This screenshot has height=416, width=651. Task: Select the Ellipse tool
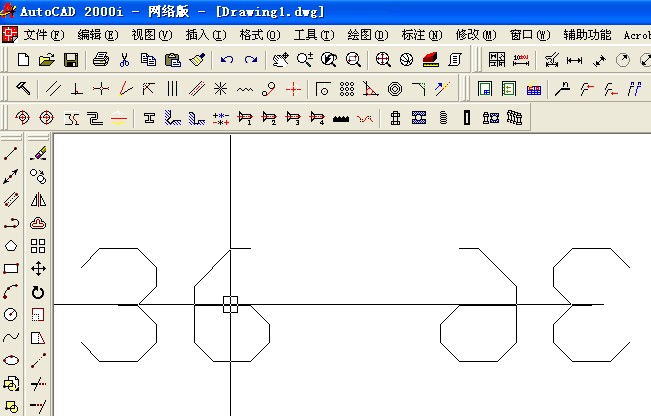coord(11,360)
